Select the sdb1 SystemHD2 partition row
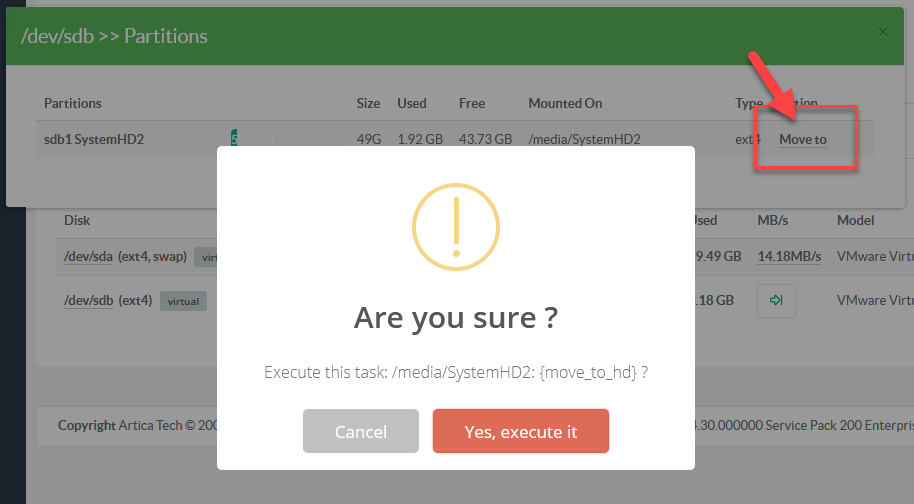 pyautogui.click(x=94, y=139)
